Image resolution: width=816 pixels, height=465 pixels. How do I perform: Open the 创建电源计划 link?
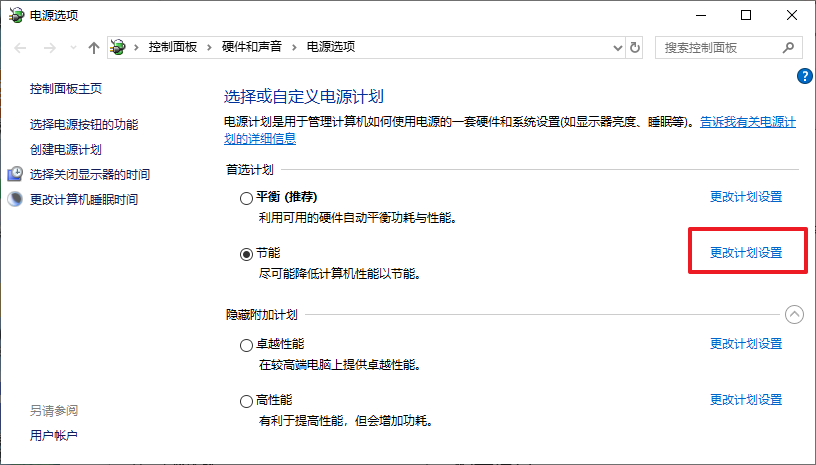[x=66, y=149]
